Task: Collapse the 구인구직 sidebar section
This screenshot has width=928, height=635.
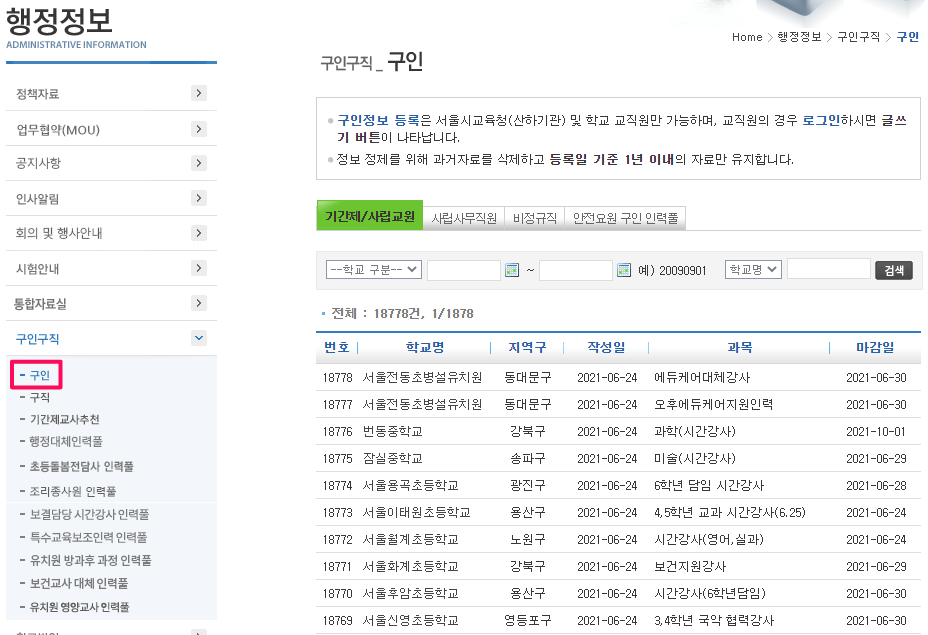Action: [x=198, y=338]
